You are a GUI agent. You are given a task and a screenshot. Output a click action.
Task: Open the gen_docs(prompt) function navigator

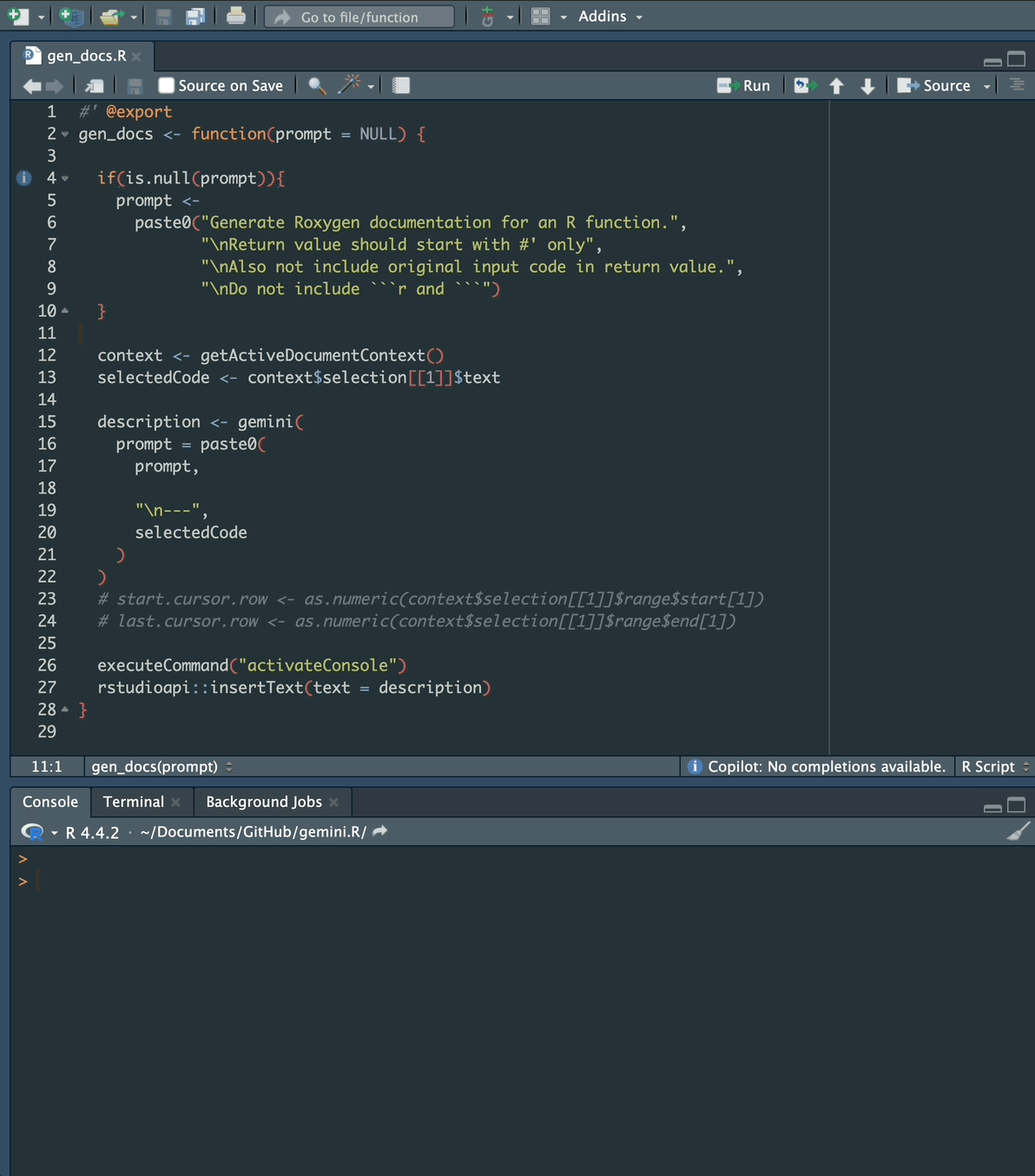[x=162, y=766]
